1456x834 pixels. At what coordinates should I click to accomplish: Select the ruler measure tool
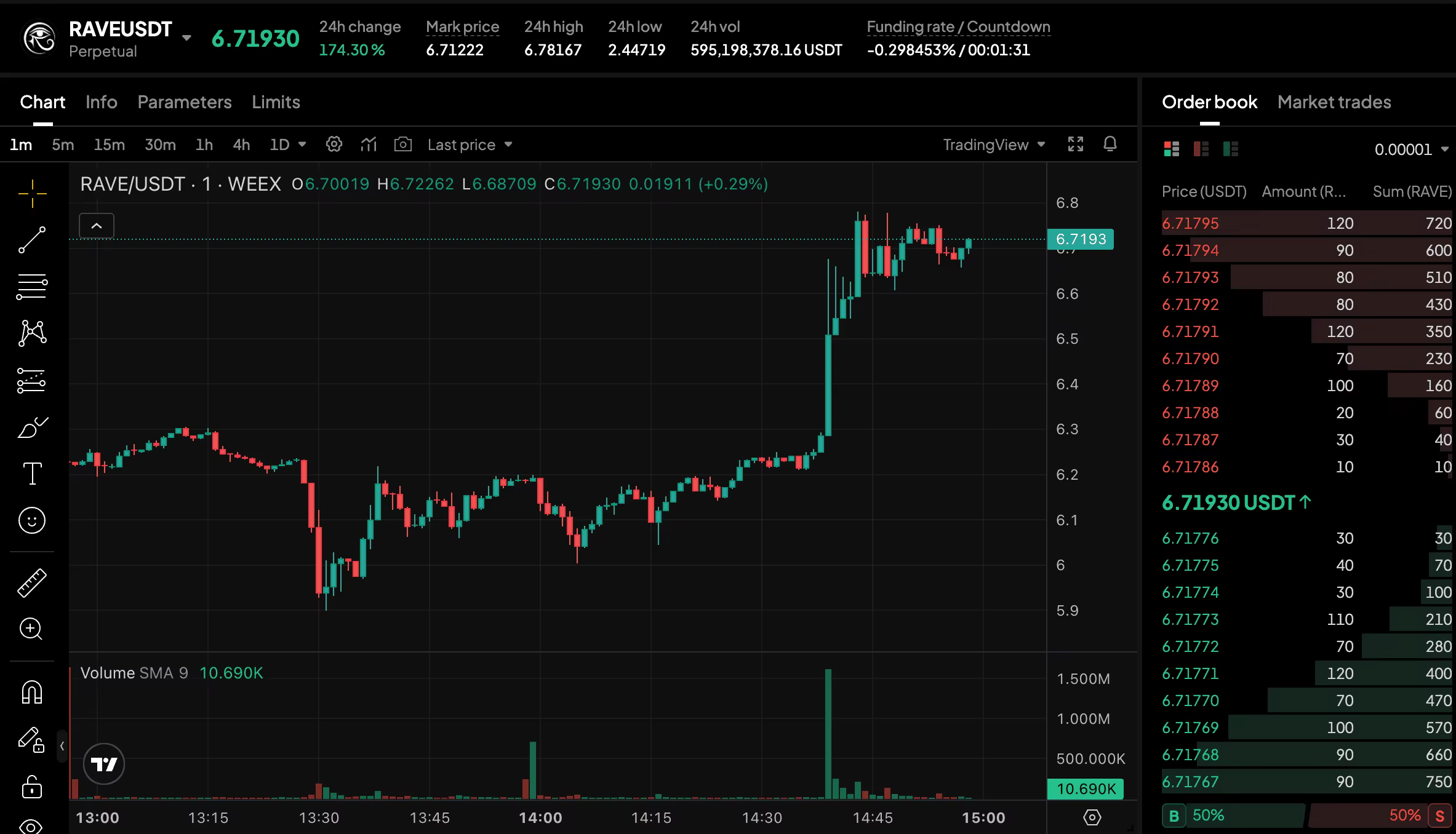(x=32, y=582)
